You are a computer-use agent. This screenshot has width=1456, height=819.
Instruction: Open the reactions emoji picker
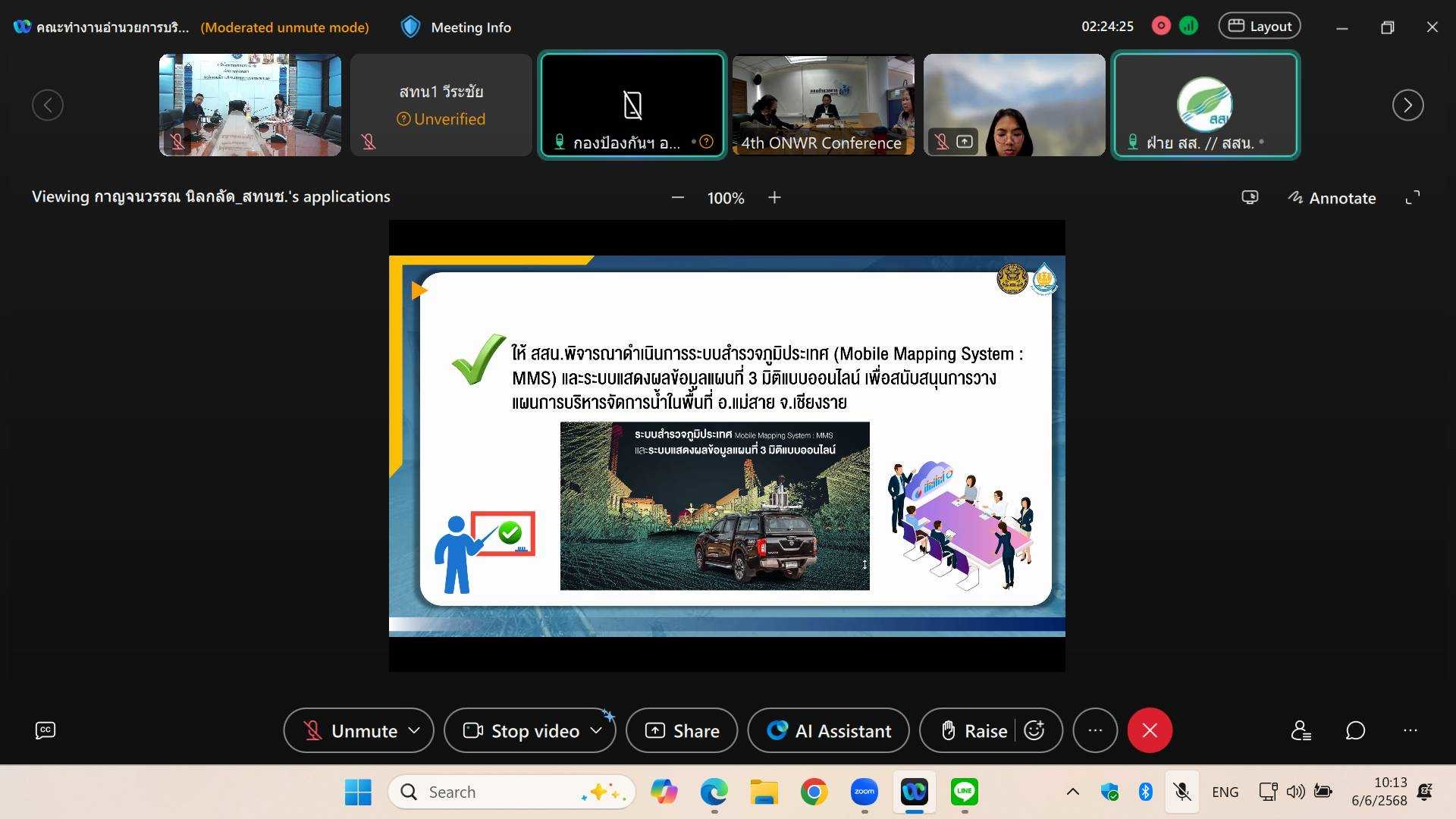[x=1034, y=730]
